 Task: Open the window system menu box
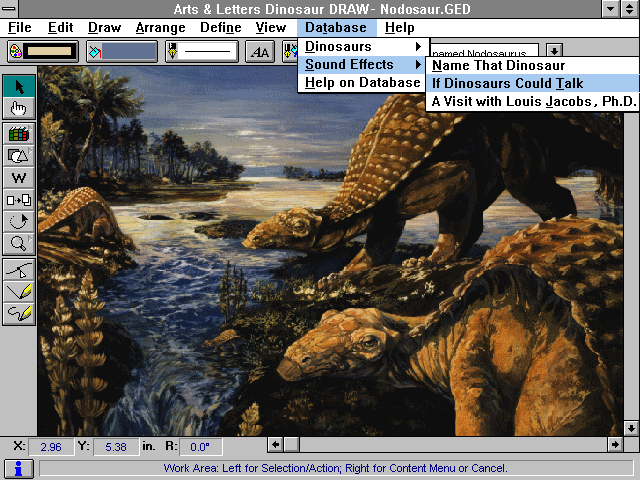[x=9, y=9]
